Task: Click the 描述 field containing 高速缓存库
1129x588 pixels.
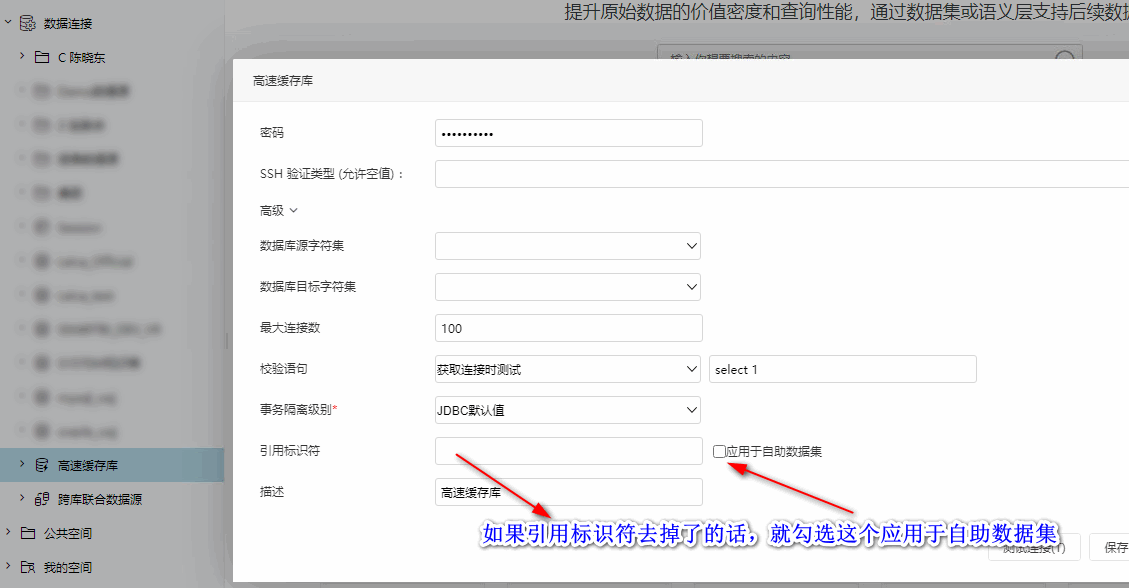Action: pos(568,492)
